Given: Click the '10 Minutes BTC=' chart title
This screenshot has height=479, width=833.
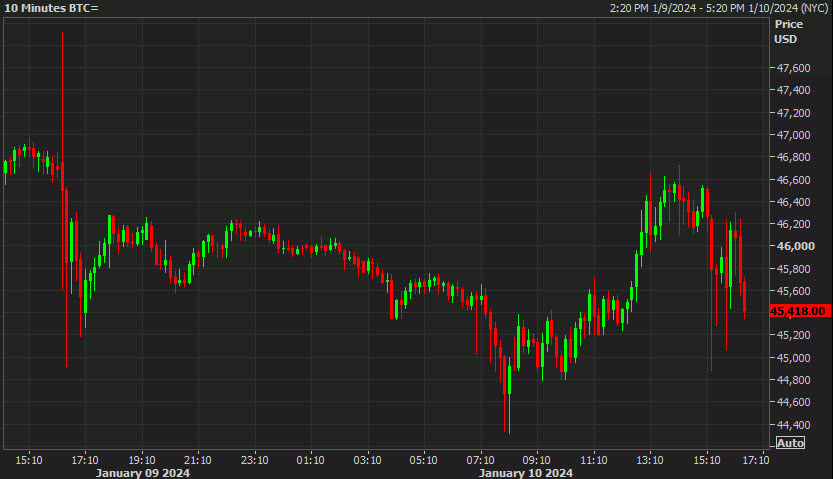Looking at the screenshot, I should click(x=51, y=8).
